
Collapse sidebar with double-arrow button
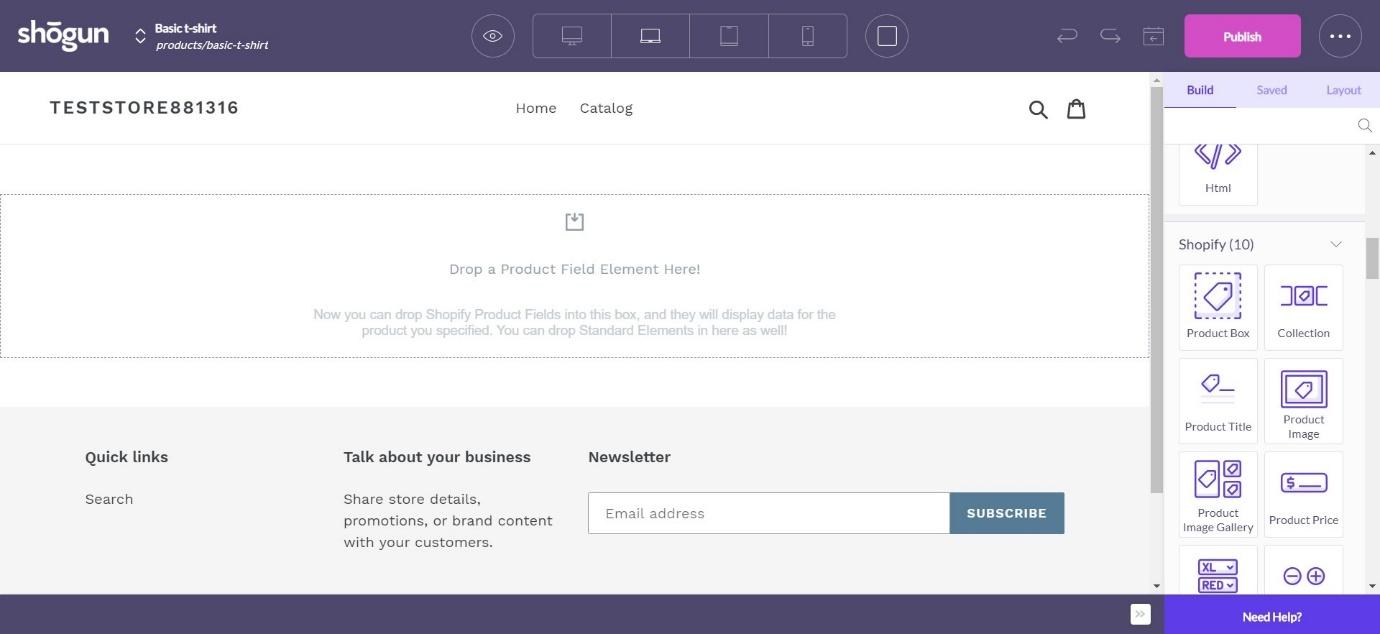coord(1140,614)
